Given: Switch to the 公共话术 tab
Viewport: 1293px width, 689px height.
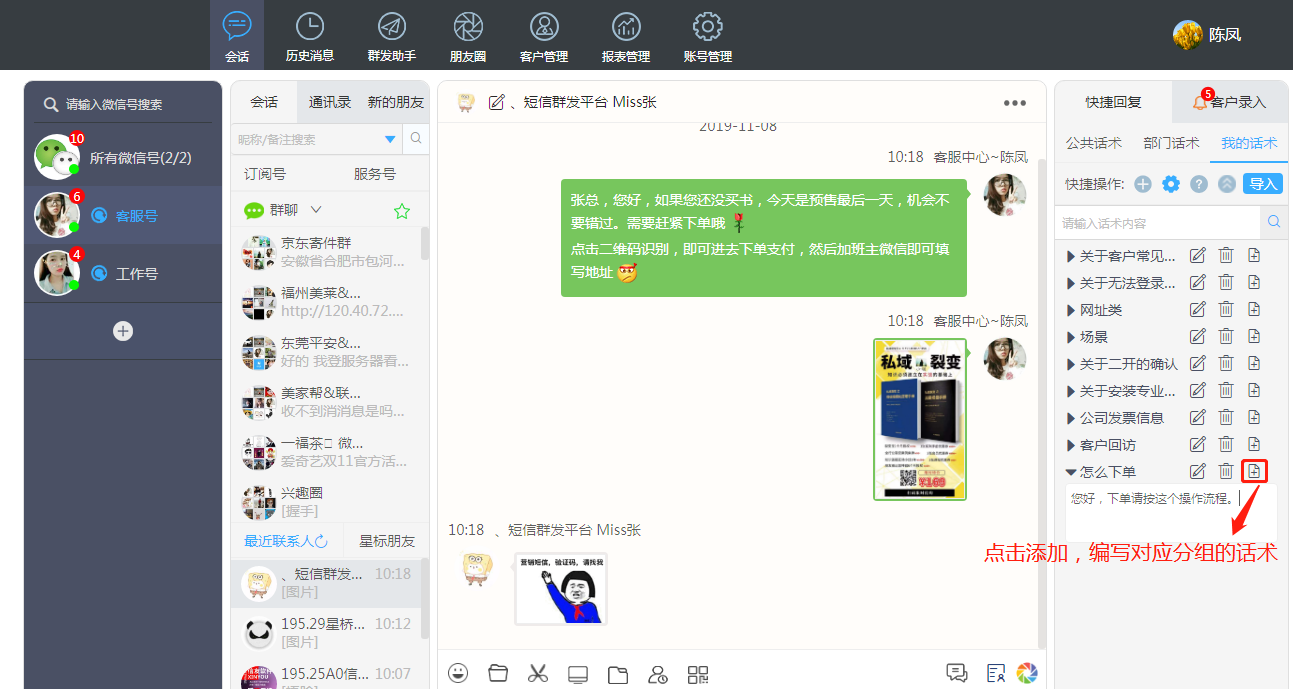Looking at the screenshot, I should tap(1094, 143).
